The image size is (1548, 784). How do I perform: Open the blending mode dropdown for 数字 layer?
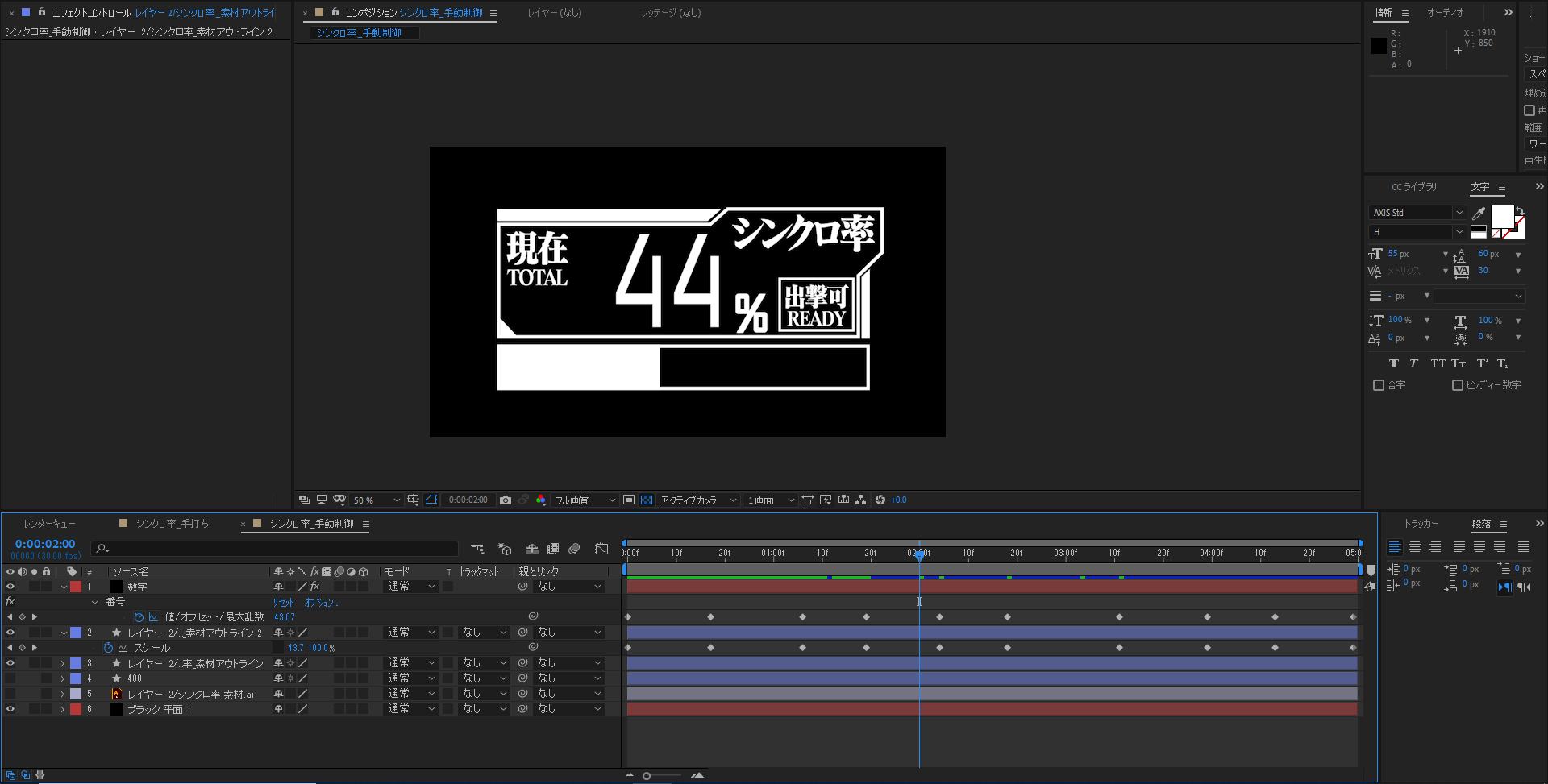(x=411, y=587)
